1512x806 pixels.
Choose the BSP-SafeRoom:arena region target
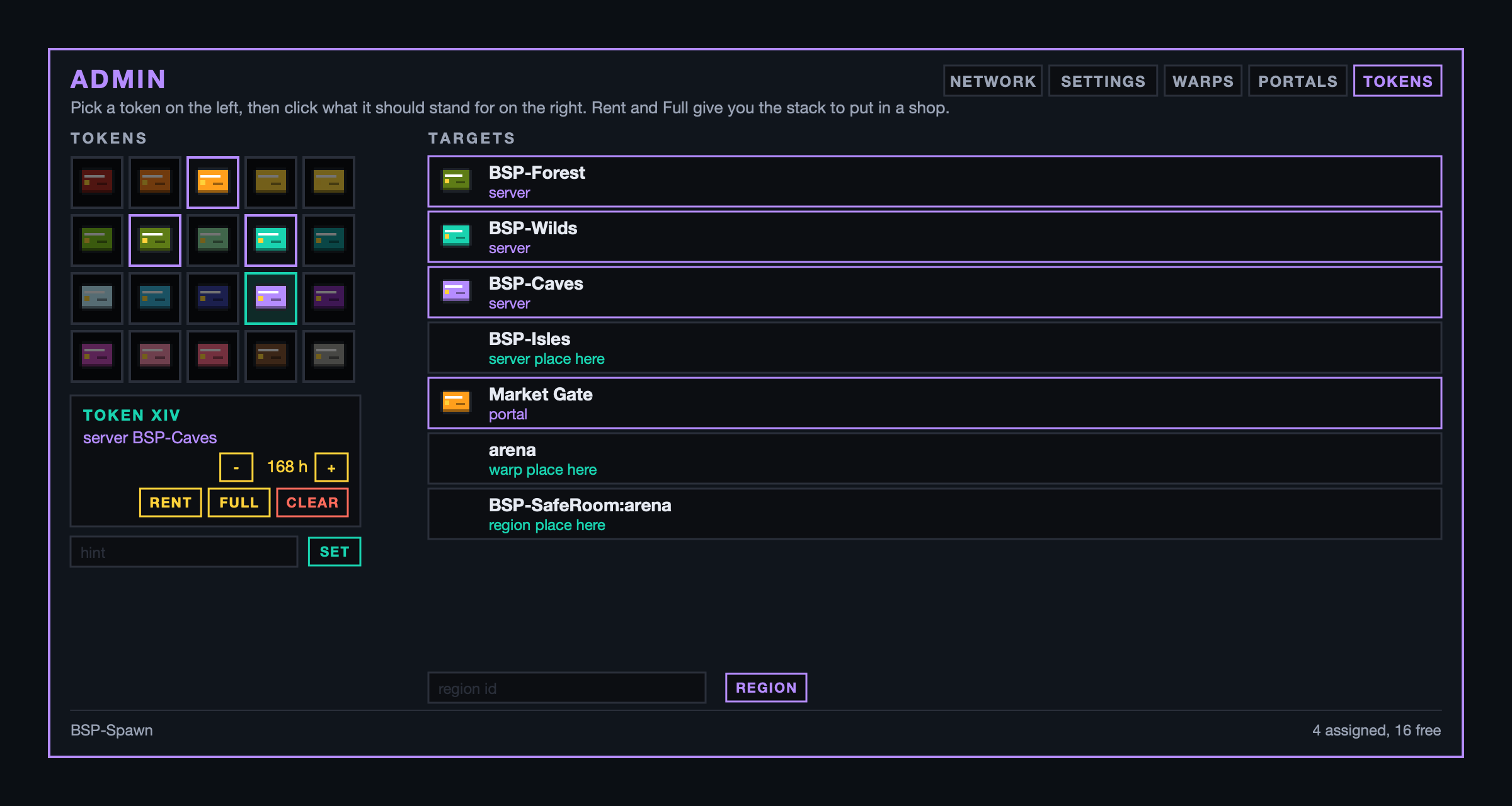934,514
